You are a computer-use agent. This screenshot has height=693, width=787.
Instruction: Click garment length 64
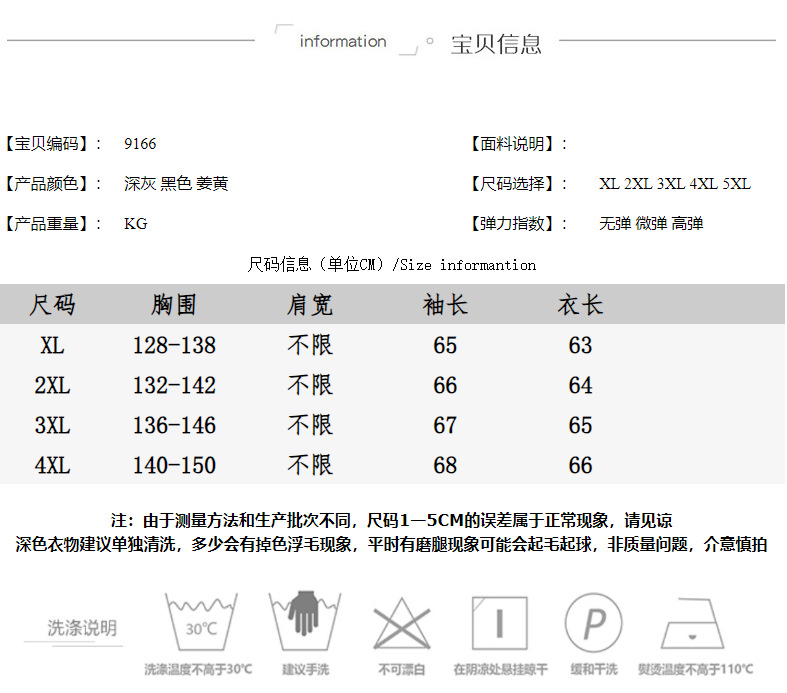580,385
